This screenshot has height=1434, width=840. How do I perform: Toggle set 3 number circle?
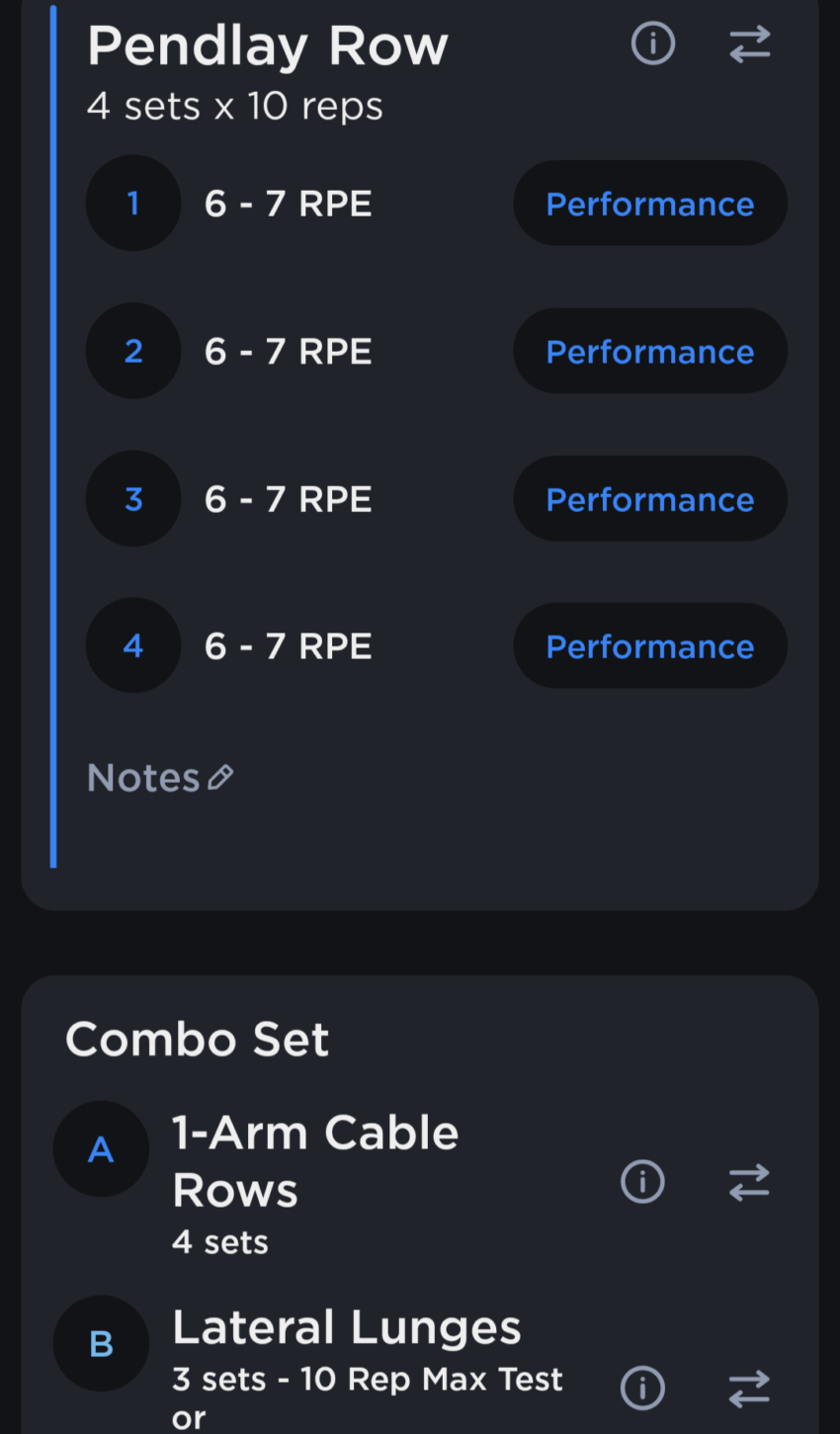[133, 499]
